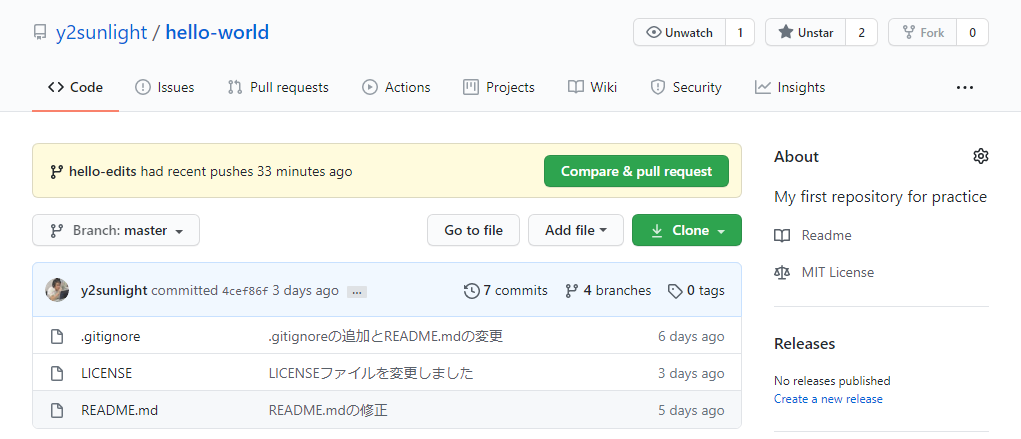
Task: Toggle Unstar on the repository
Action: (806, 32)
